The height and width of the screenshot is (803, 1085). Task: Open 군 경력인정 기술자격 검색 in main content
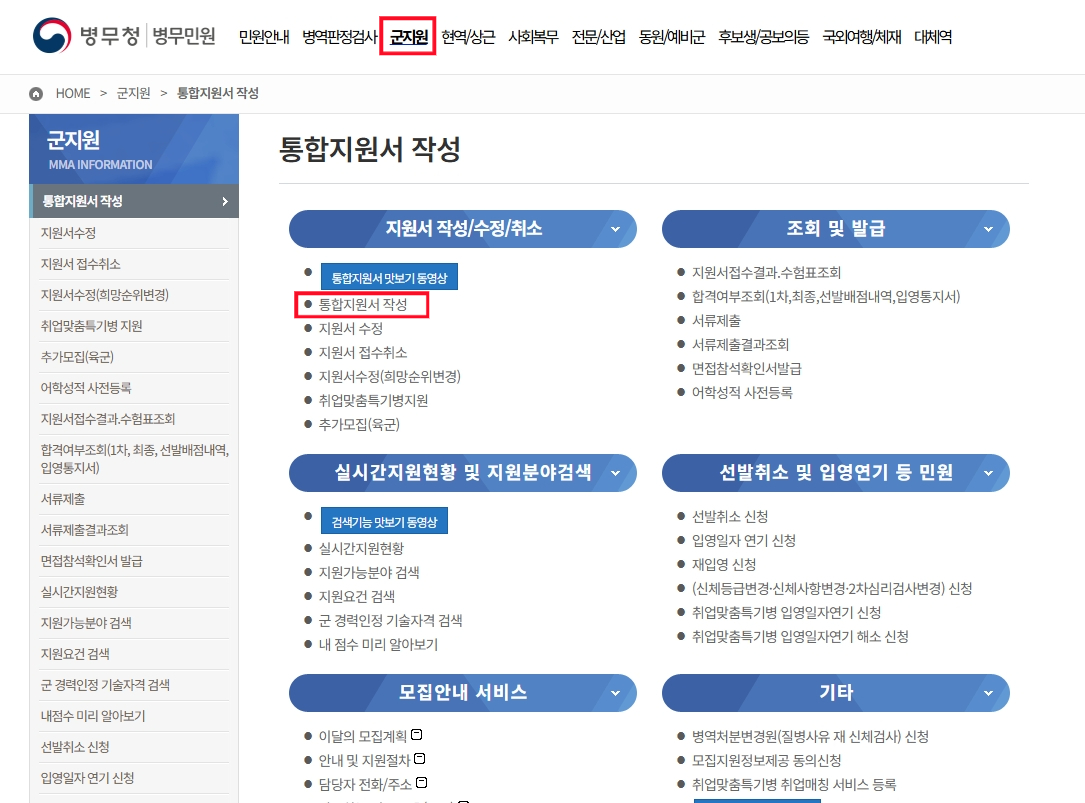(x=390, y=620)
